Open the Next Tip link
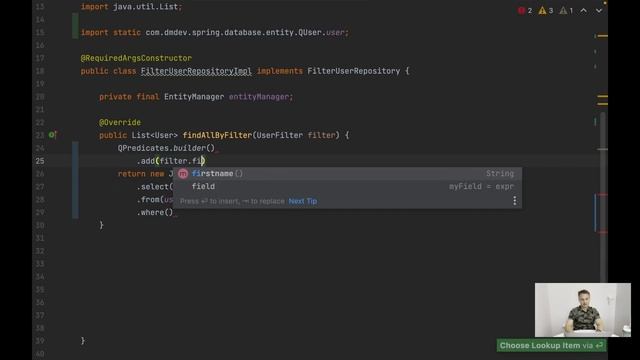Image resolution: width=640 pixels, height=360 pixels. (302, 201)
